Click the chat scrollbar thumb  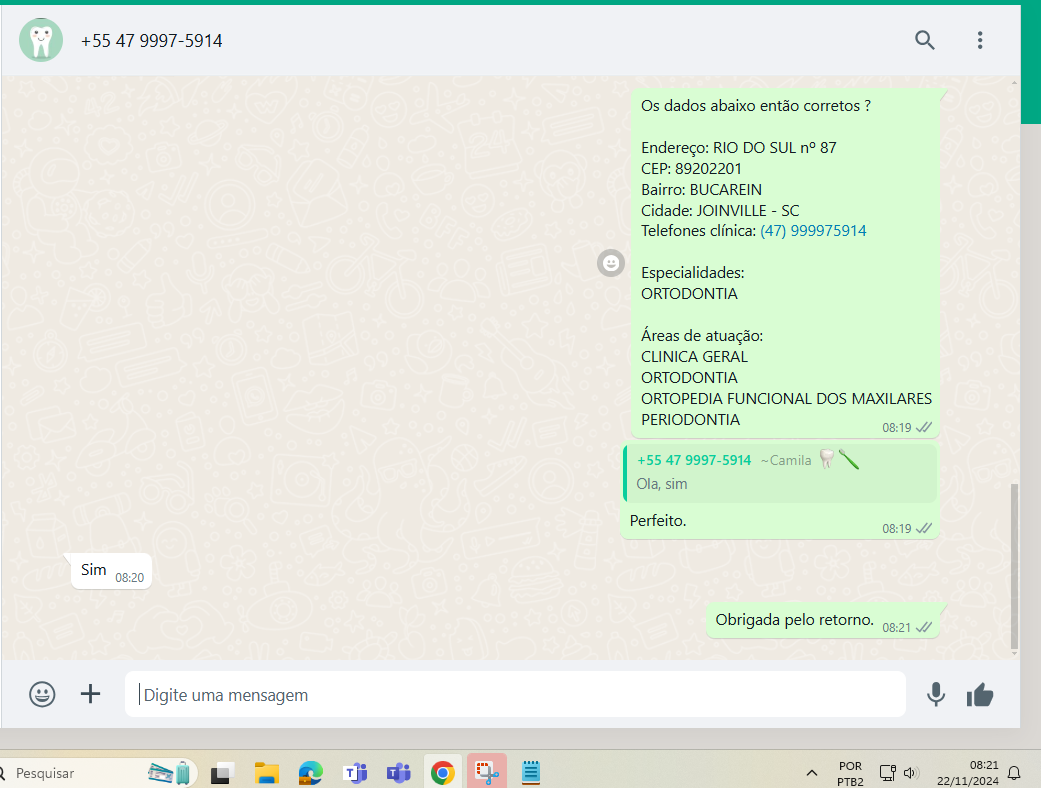pyautogui.click(x=1014, y=566)
